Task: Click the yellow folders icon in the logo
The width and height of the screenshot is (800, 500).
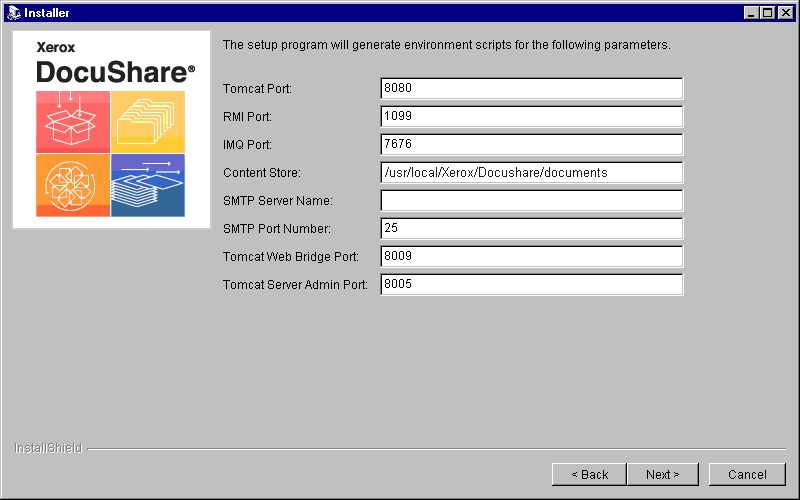Action: 148,122
